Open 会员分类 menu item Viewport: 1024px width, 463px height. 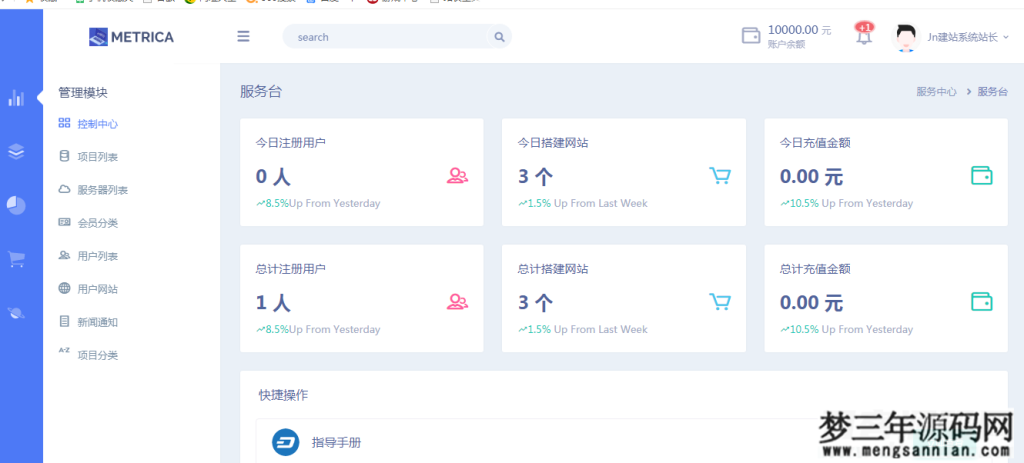pyautogui.click(x=97, y=223)
